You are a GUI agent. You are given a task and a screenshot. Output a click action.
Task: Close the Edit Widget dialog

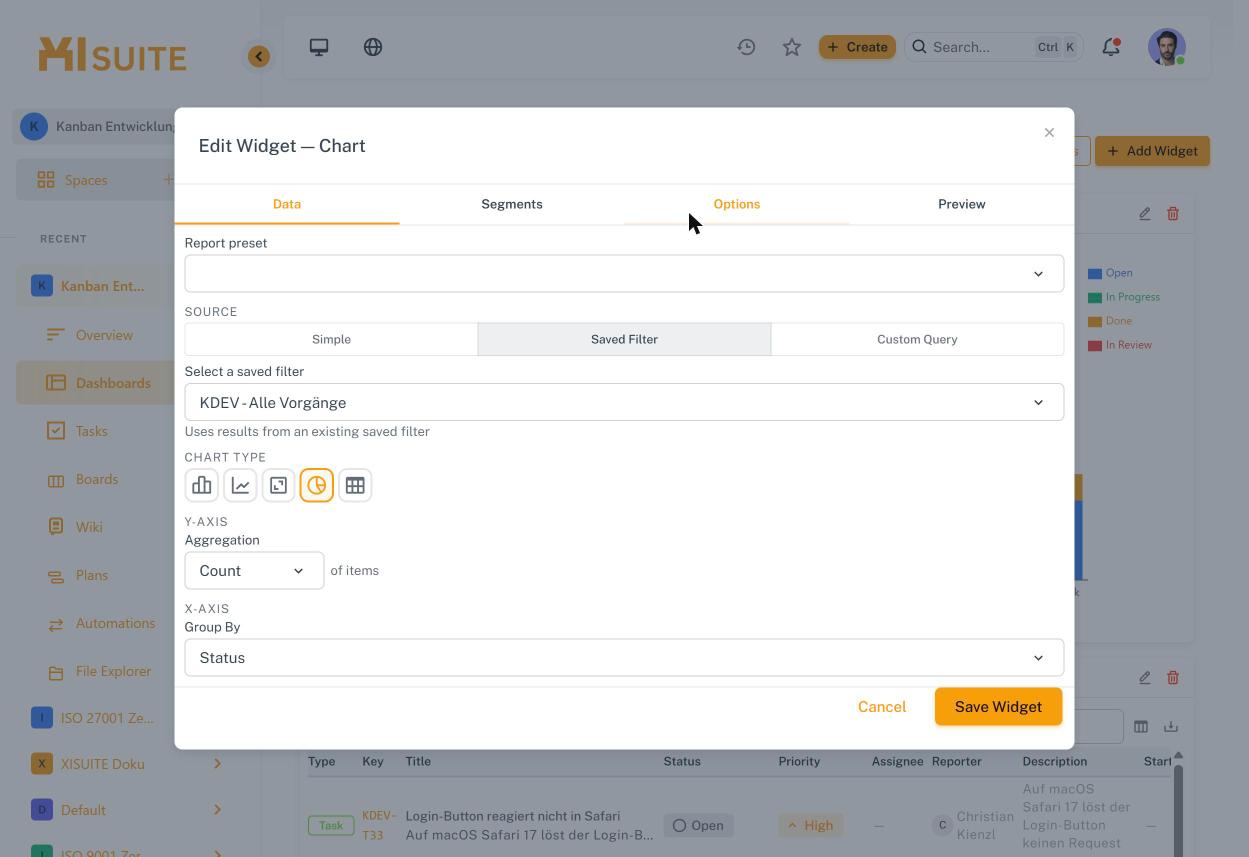point(1049,132)
